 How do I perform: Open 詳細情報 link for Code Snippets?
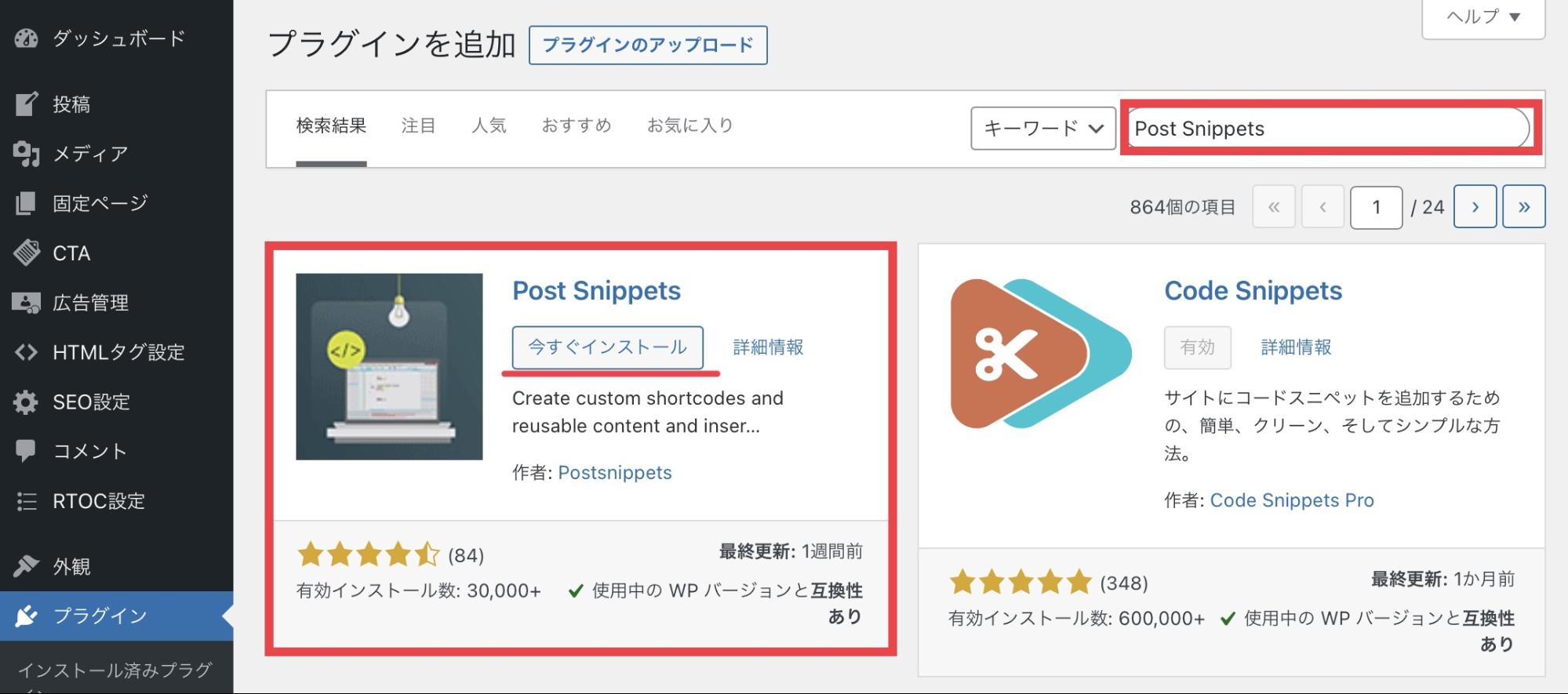tap(1296, 347)
